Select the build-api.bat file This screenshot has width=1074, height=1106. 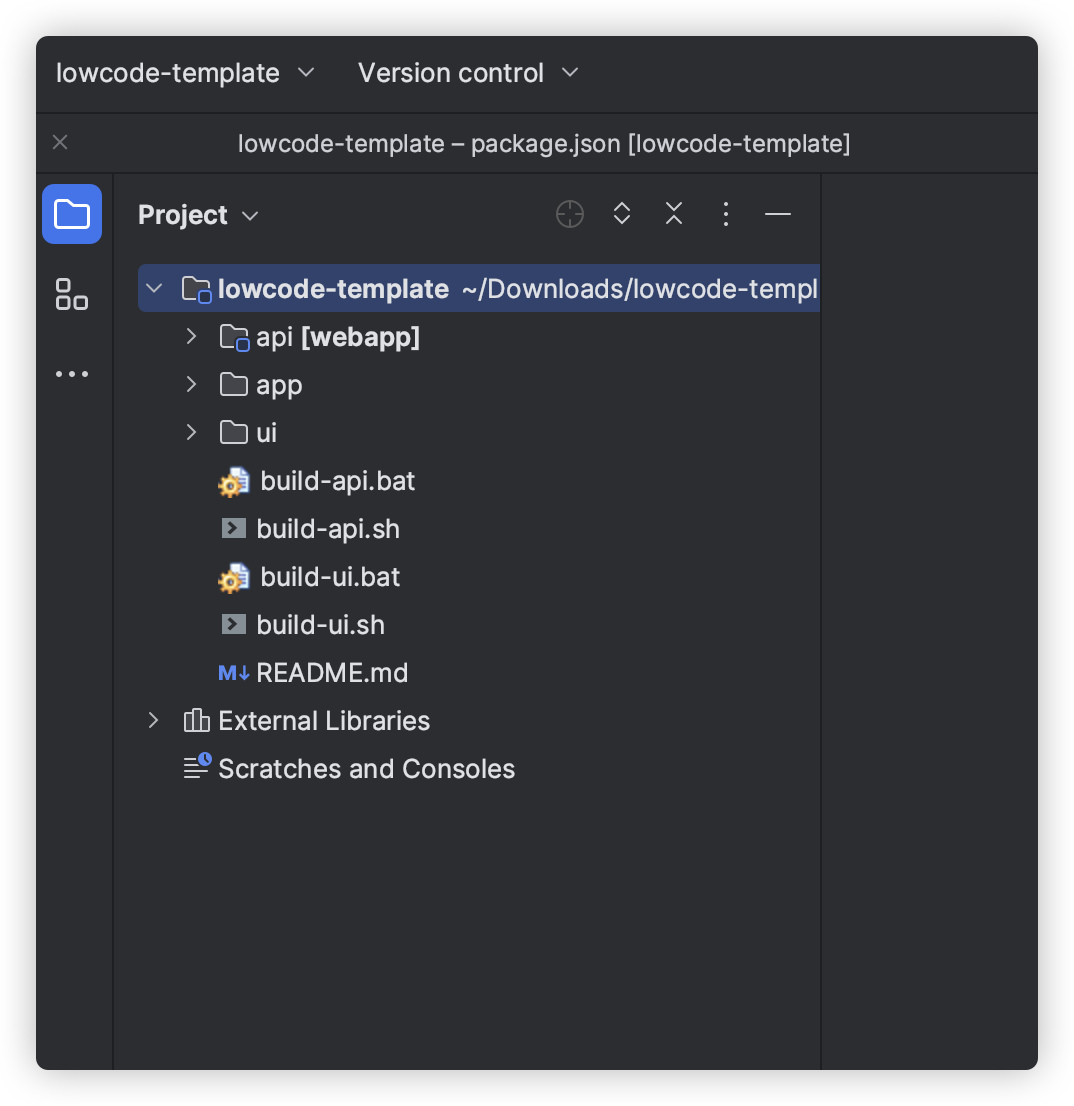[x=337, y=481]
